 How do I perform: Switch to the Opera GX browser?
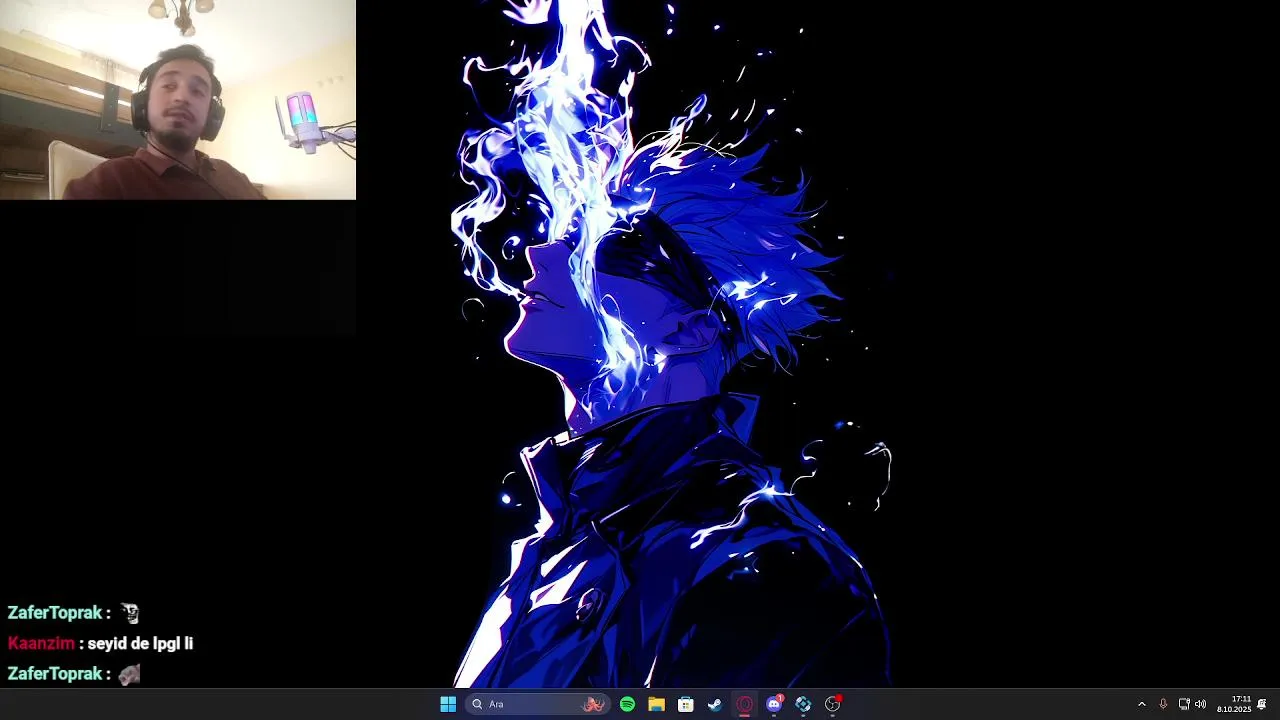coord(744,704)
